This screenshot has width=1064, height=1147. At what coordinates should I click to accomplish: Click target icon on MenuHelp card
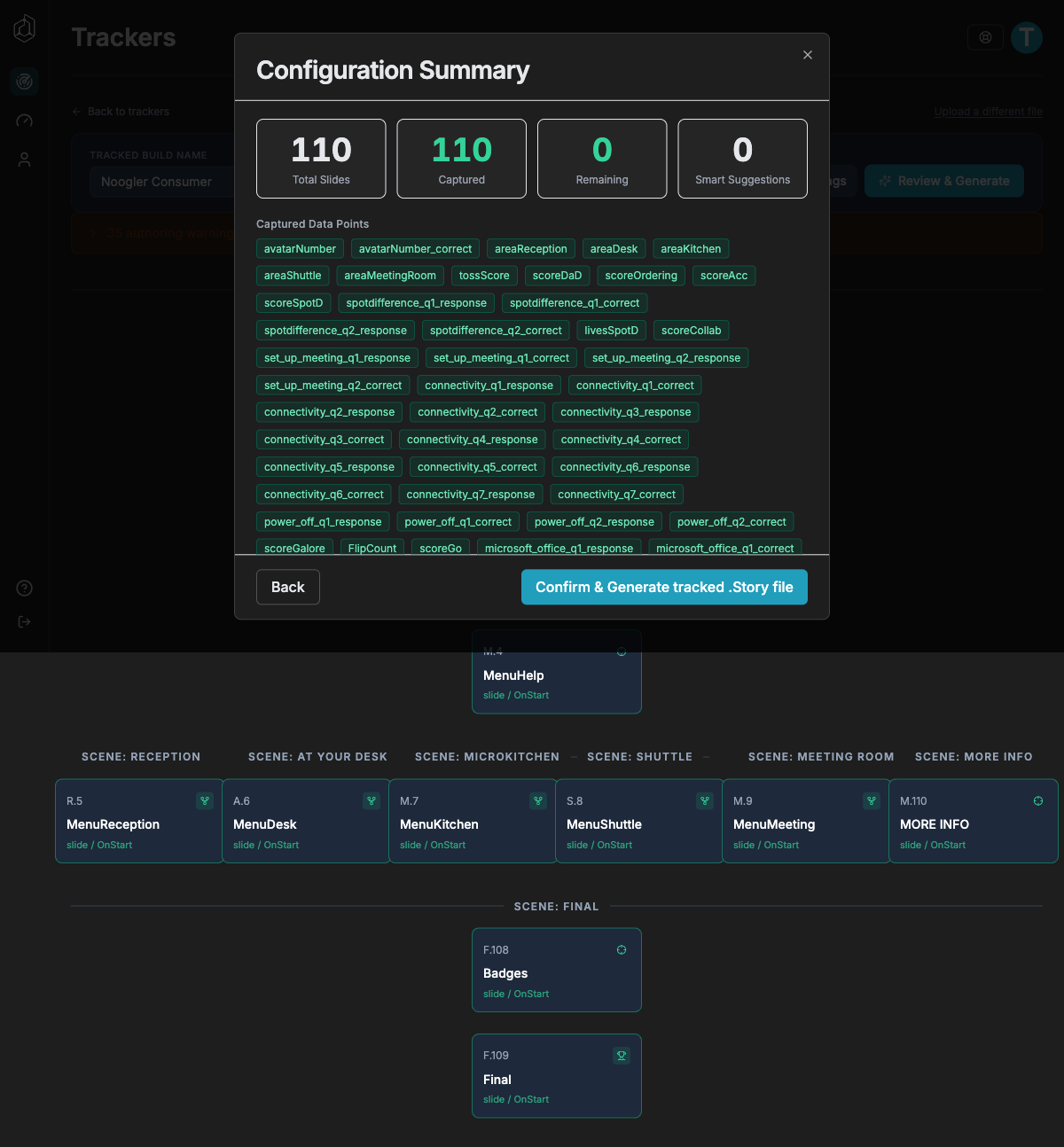pos(622,652)
